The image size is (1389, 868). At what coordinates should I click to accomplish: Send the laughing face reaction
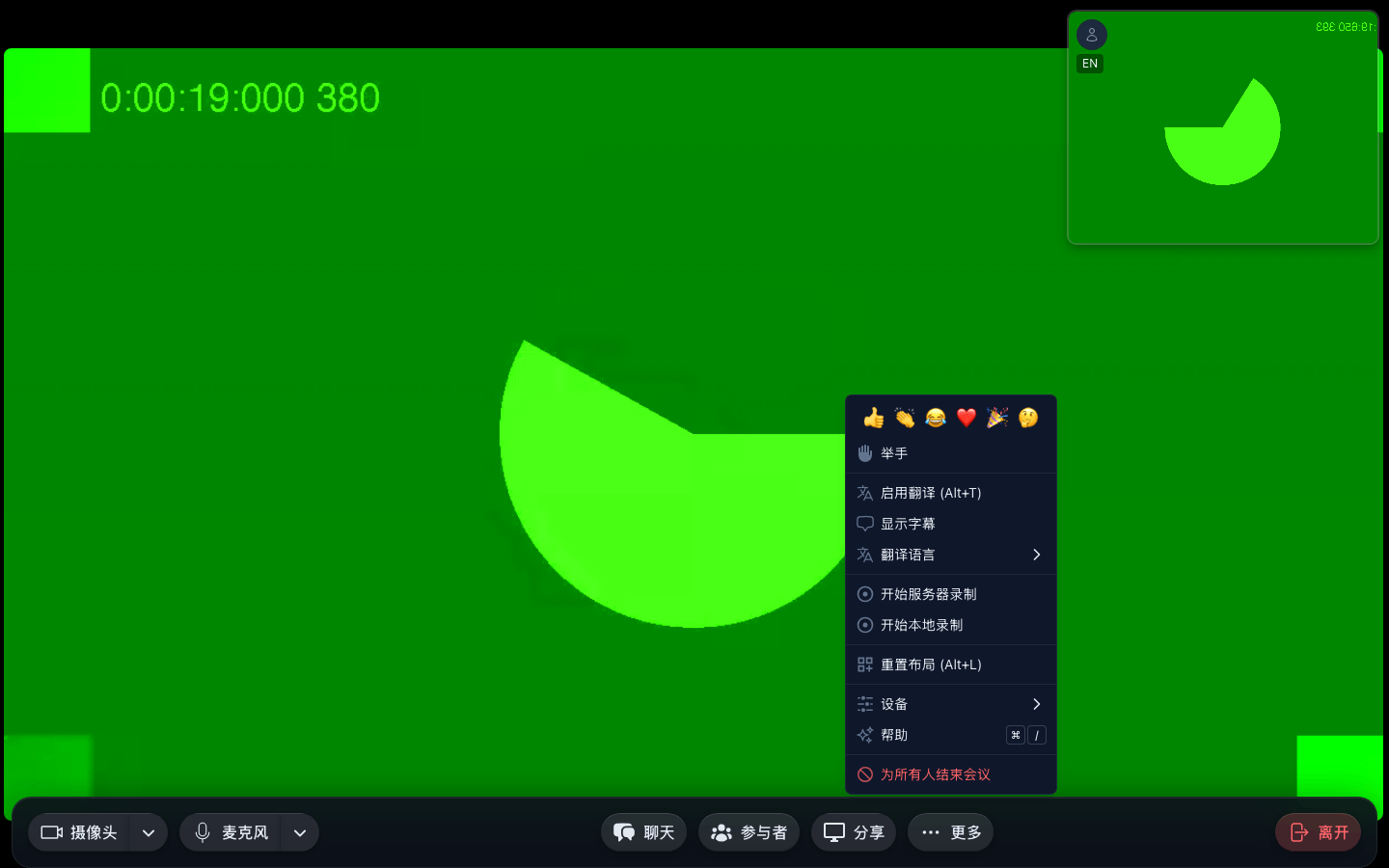936,418
